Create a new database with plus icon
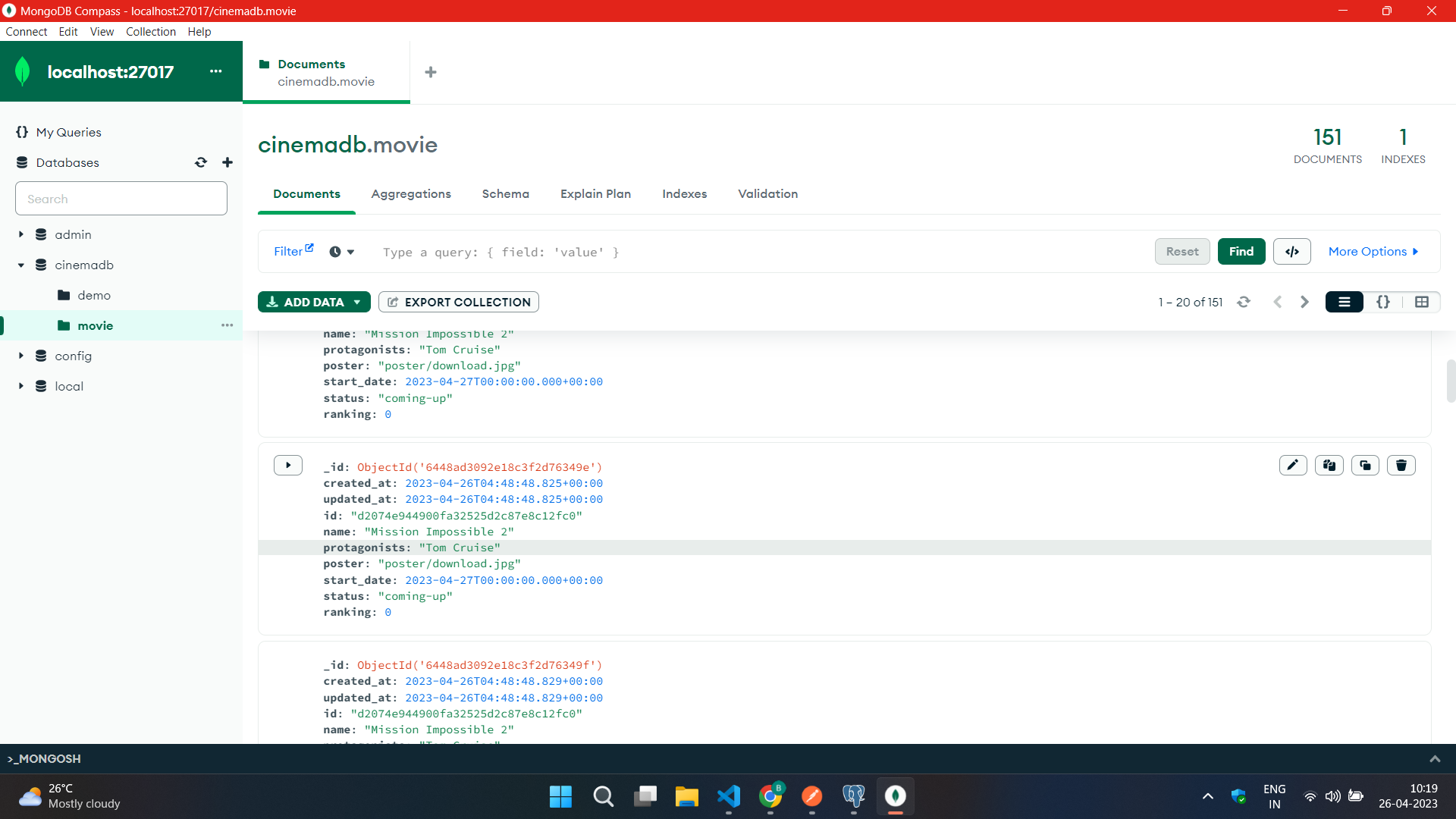The image size is (1456, 819). pos(227,162)
